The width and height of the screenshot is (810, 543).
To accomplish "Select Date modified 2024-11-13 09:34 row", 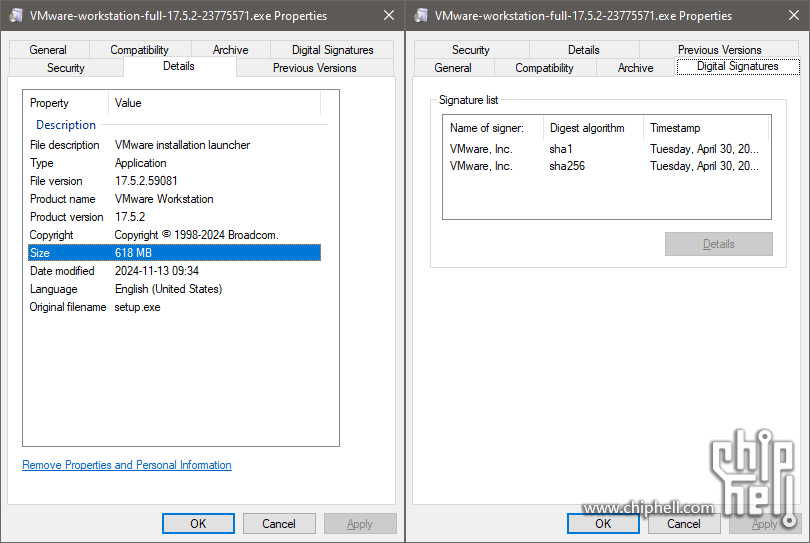I will point(175,271).
